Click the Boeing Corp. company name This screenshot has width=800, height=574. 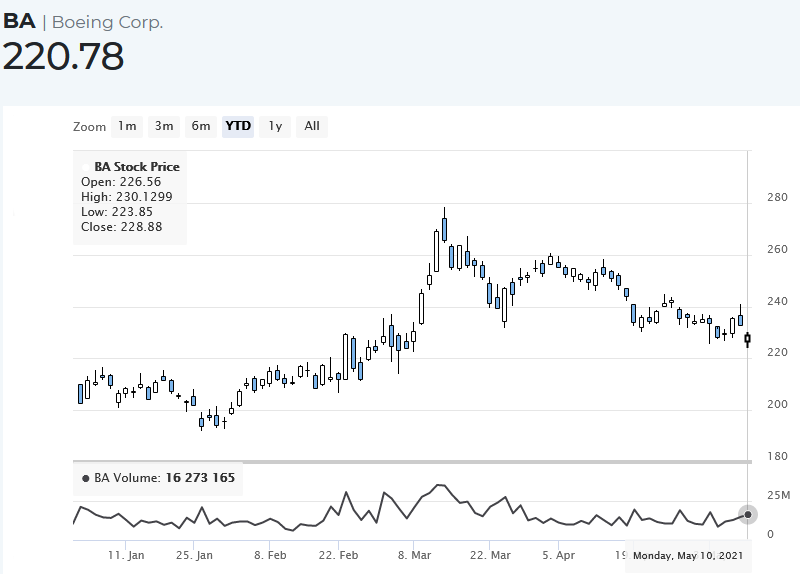pos(107,22)
